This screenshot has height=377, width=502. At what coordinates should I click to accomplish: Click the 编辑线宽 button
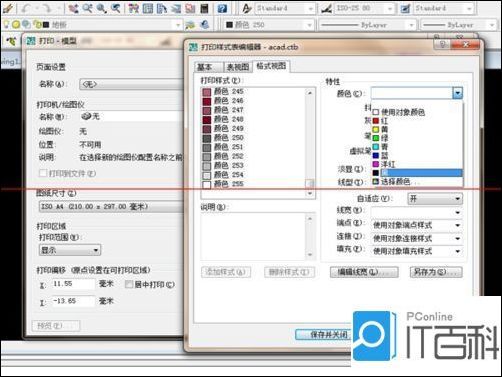tap(364, 272)
